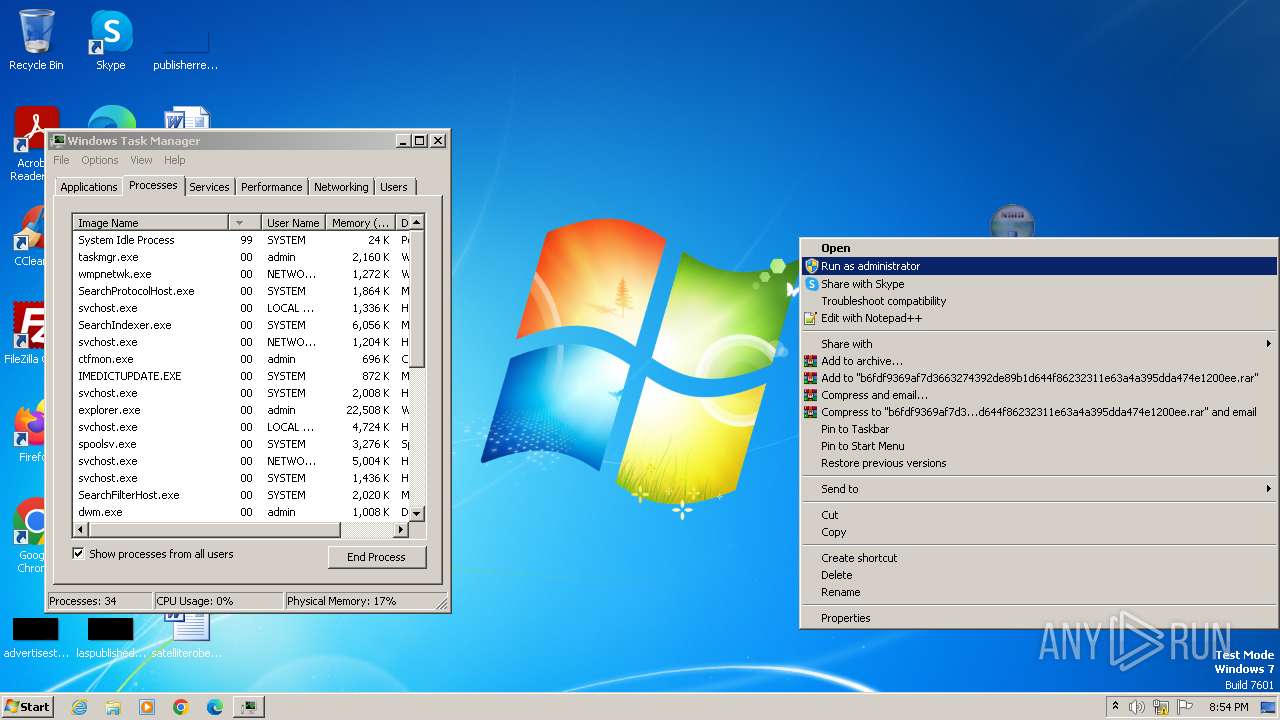Open Chrome from the taskbar
The height and width of the screenshot is (720, 1280).
pyautogui.click(x=181, y=707)
